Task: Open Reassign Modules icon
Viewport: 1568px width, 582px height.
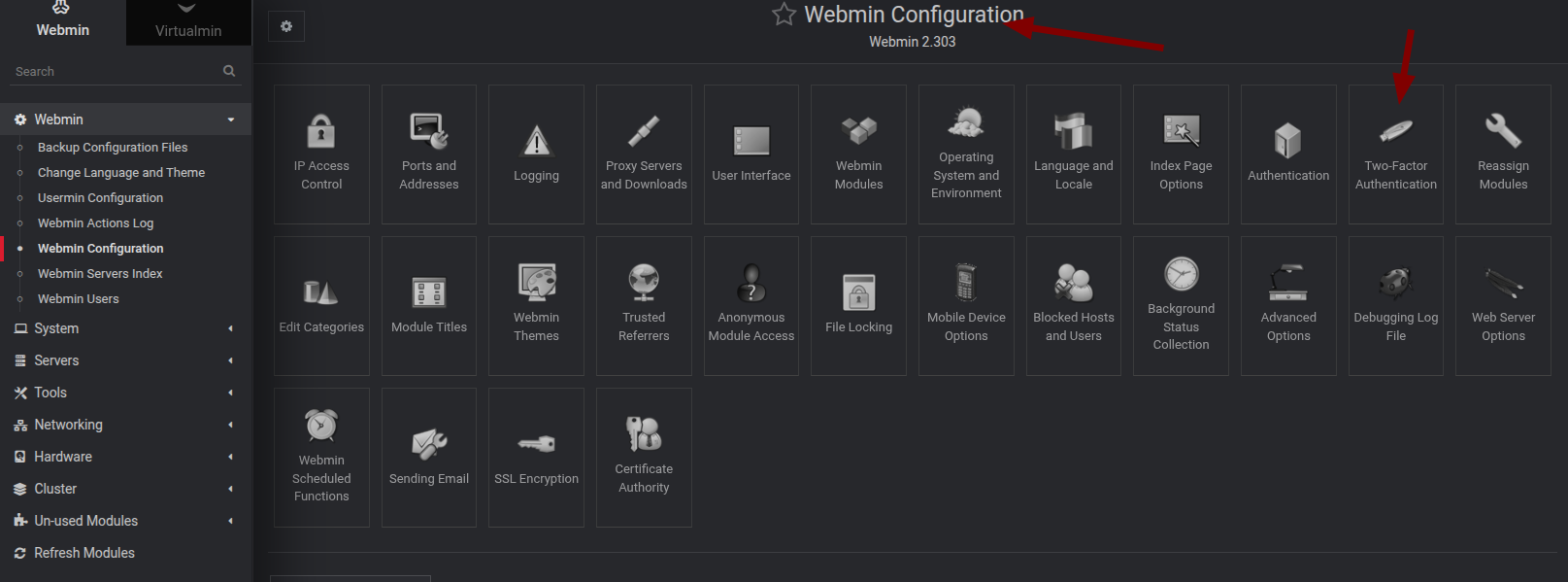Action: (1503, 154)
